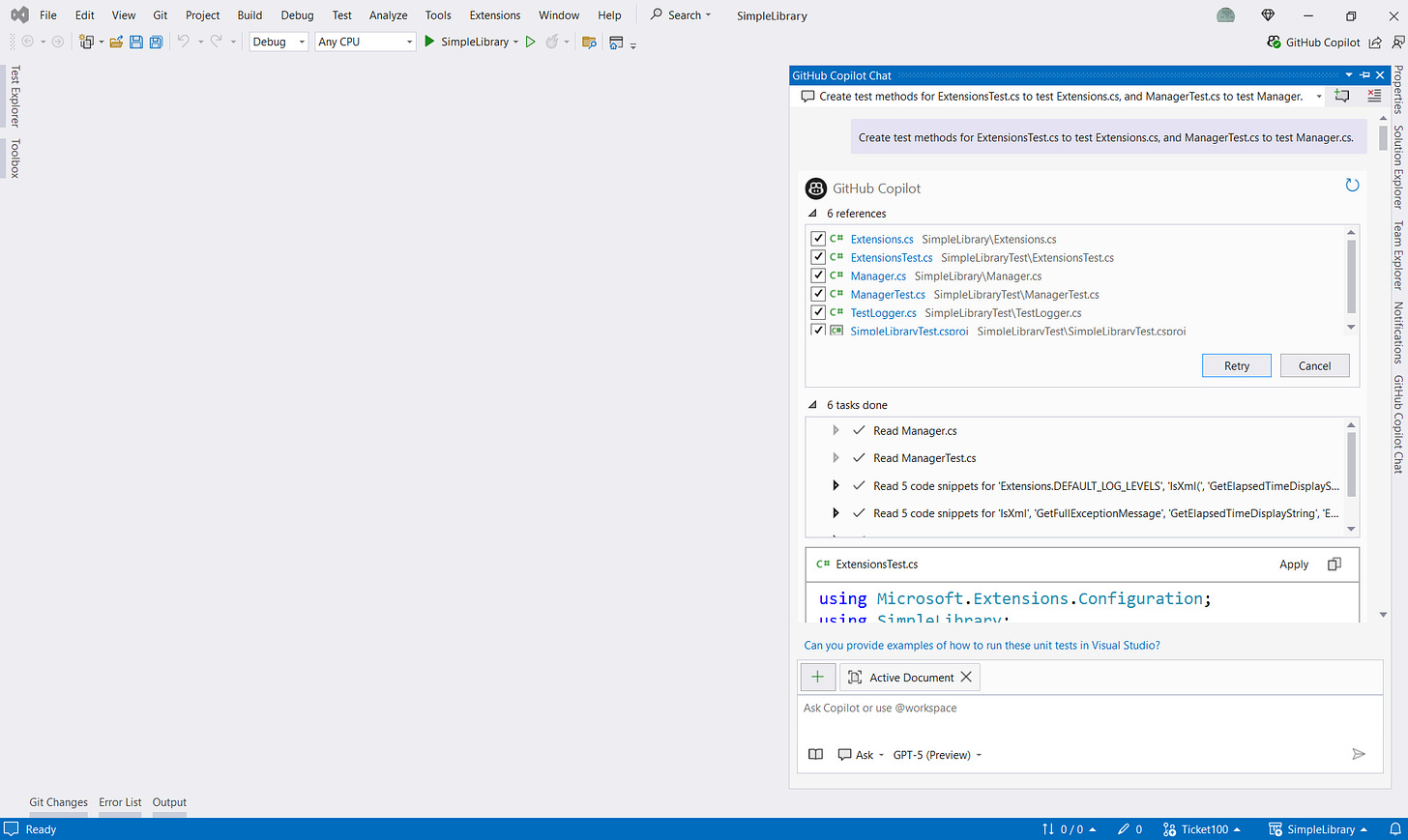Open the GPT-5 (Preview) model dropdown
Image resolution: width=1408 pixels, height=840 pixels.
click(x=937, y=755)
